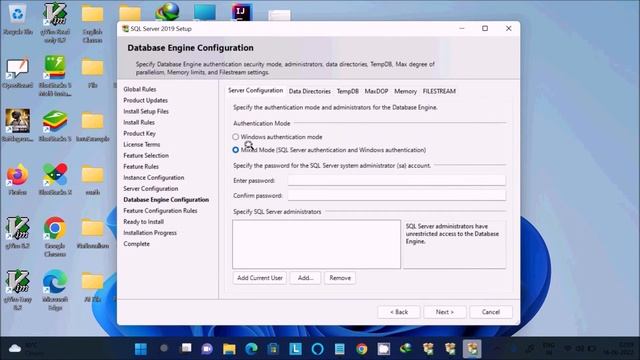Switch to the Memory tab
This screenshot has height=360, width=640.
pos(405,91)
